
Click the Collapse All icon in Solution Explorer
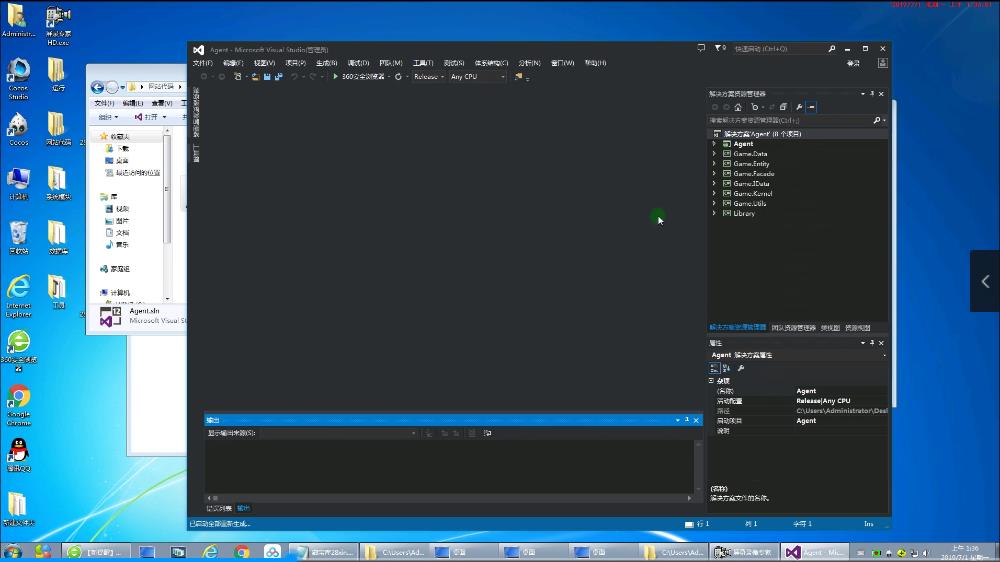coord(783,107)
